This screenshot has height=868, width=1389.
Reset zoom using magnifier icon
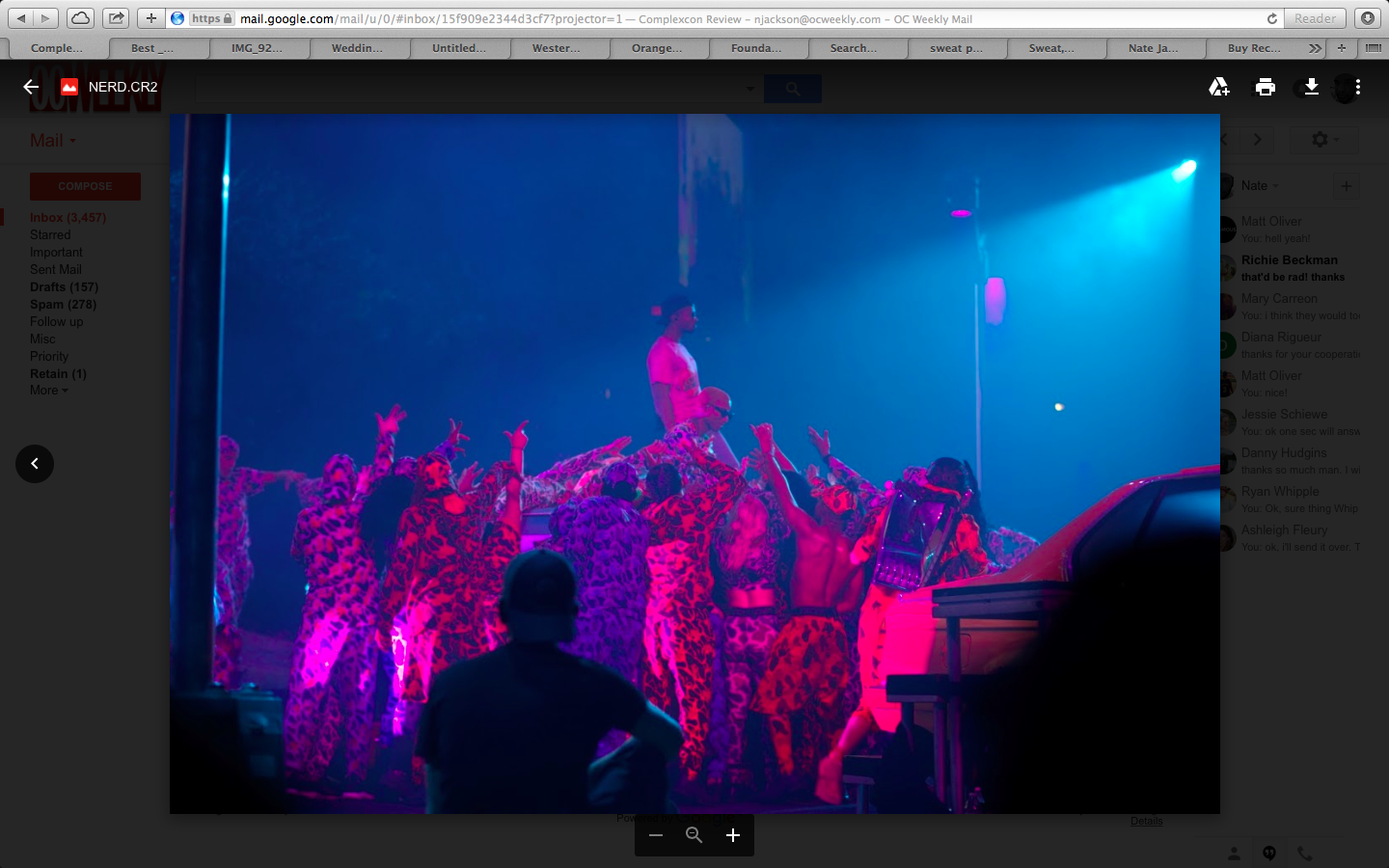[694, 835]
